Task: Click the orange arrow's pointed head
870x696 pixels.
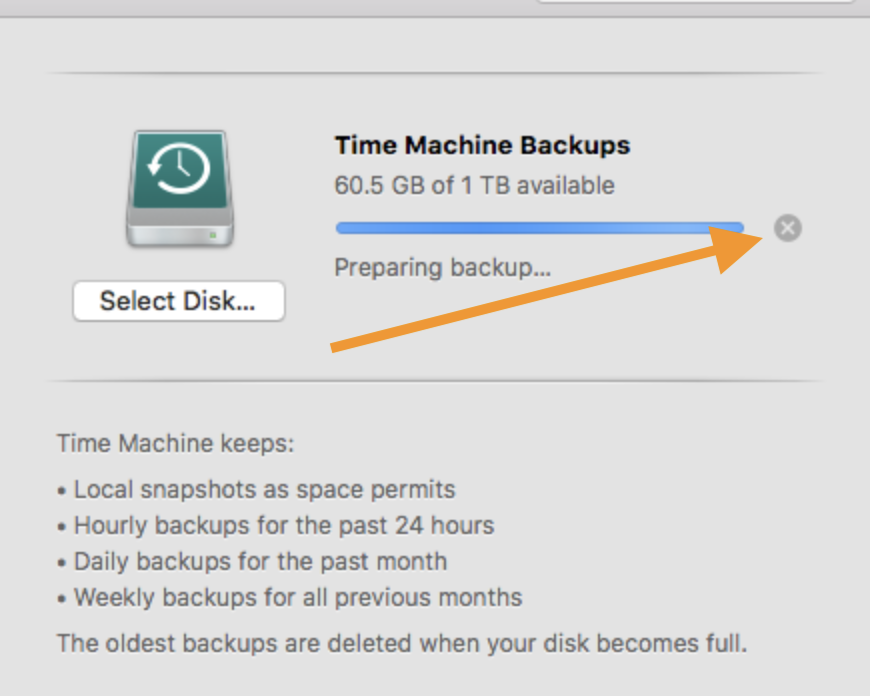Action: pos(737,245)
